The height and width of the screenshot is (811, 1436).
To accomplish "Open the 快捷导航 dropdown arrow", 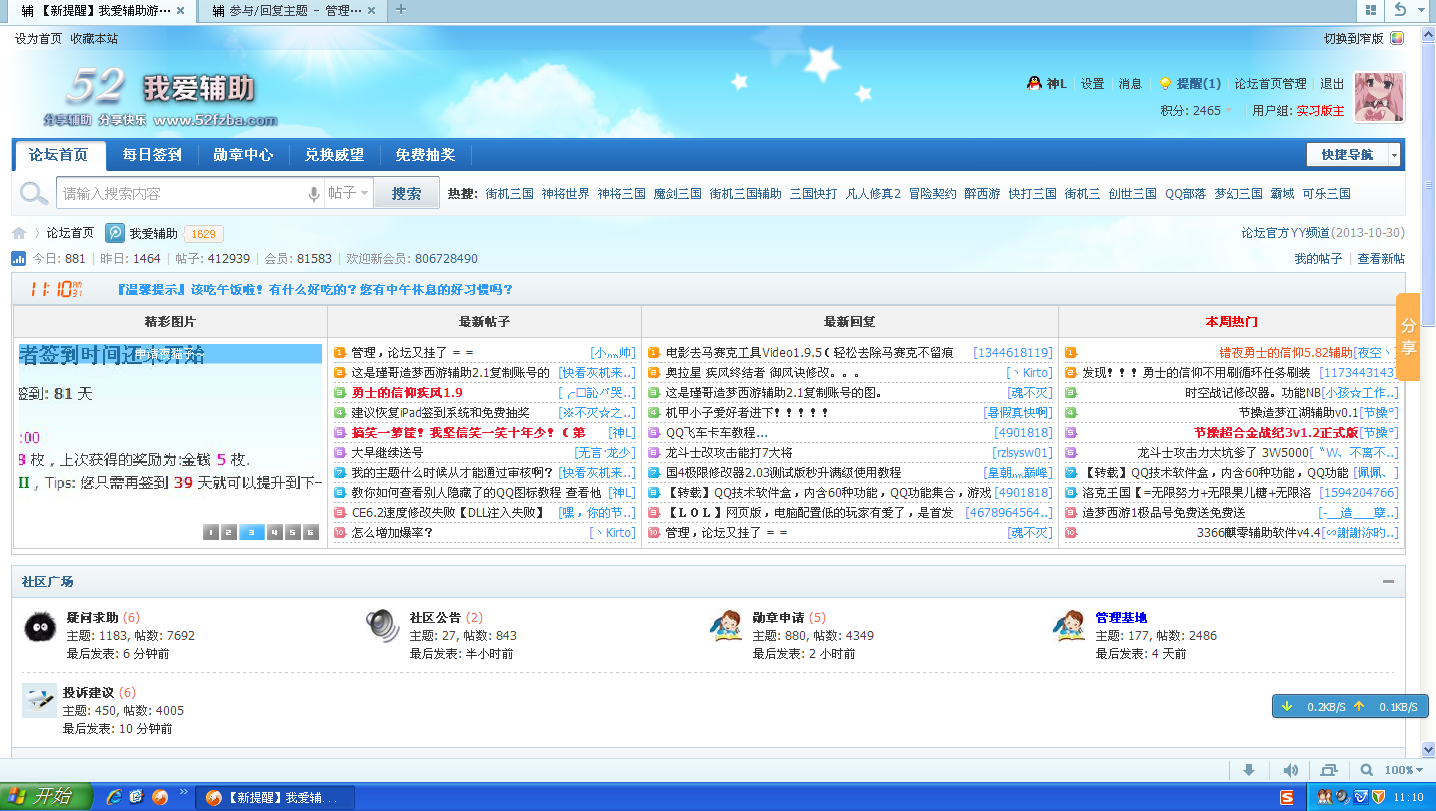I will [x=1394, y=155].
